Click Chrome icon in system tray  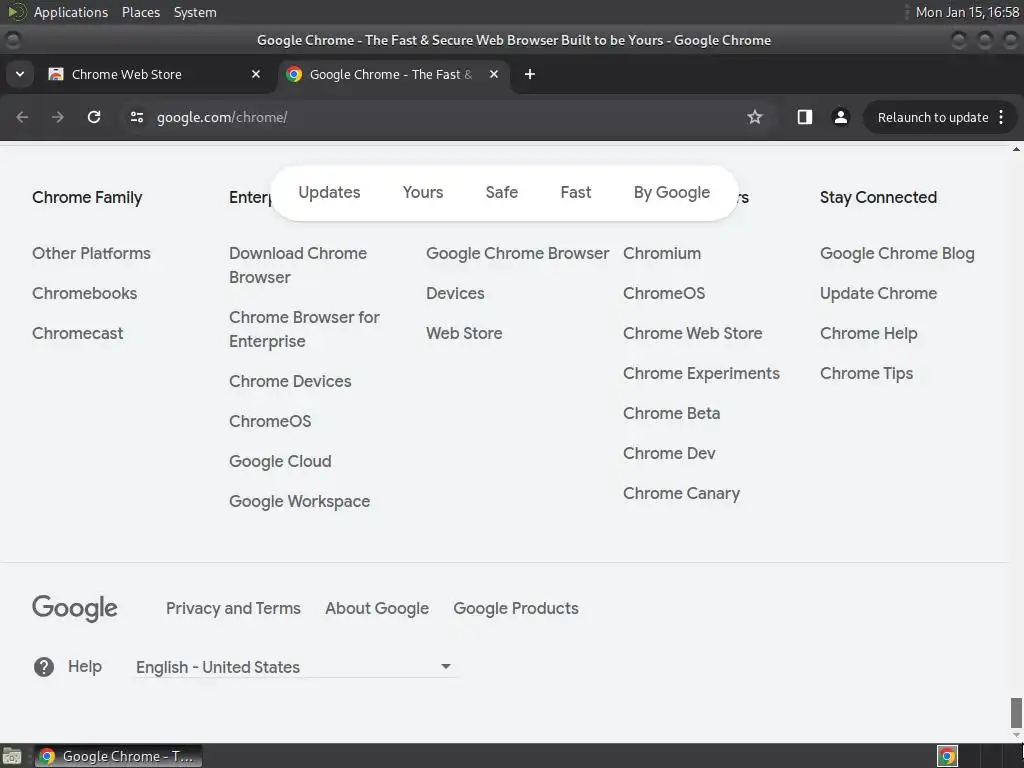[947, 756]
